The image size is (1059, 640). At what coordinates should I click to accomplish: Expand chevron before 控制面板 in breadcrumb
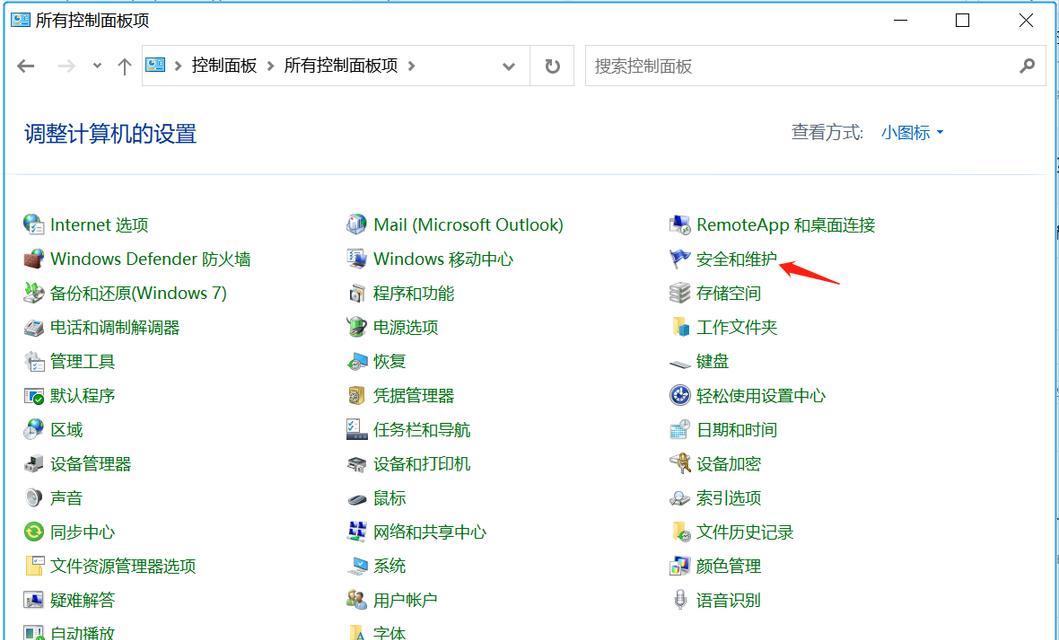pos(178,65)
